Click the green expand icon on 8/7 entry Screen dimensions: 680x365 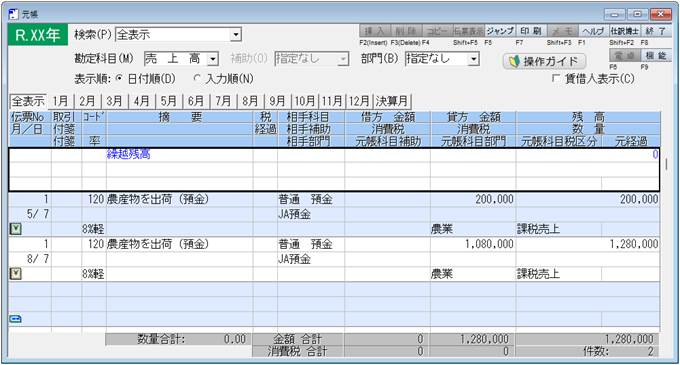16,274
